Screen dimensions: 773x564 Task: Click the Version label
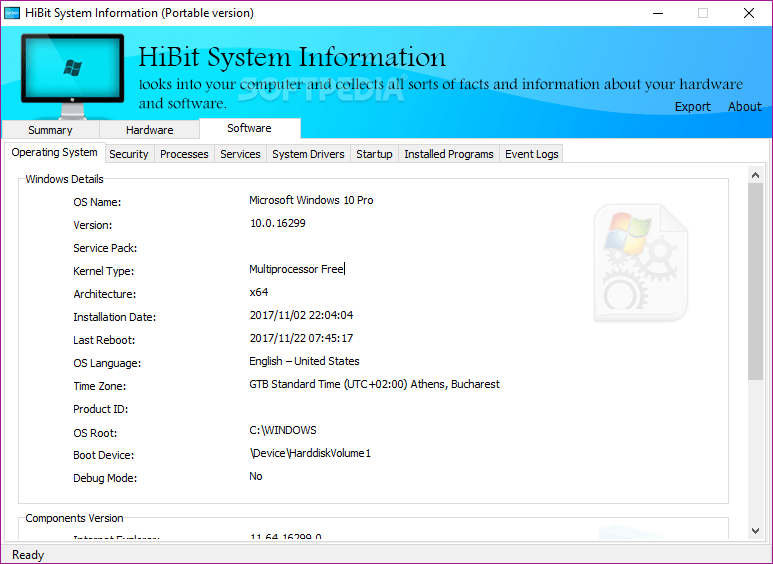click(93, 225)
